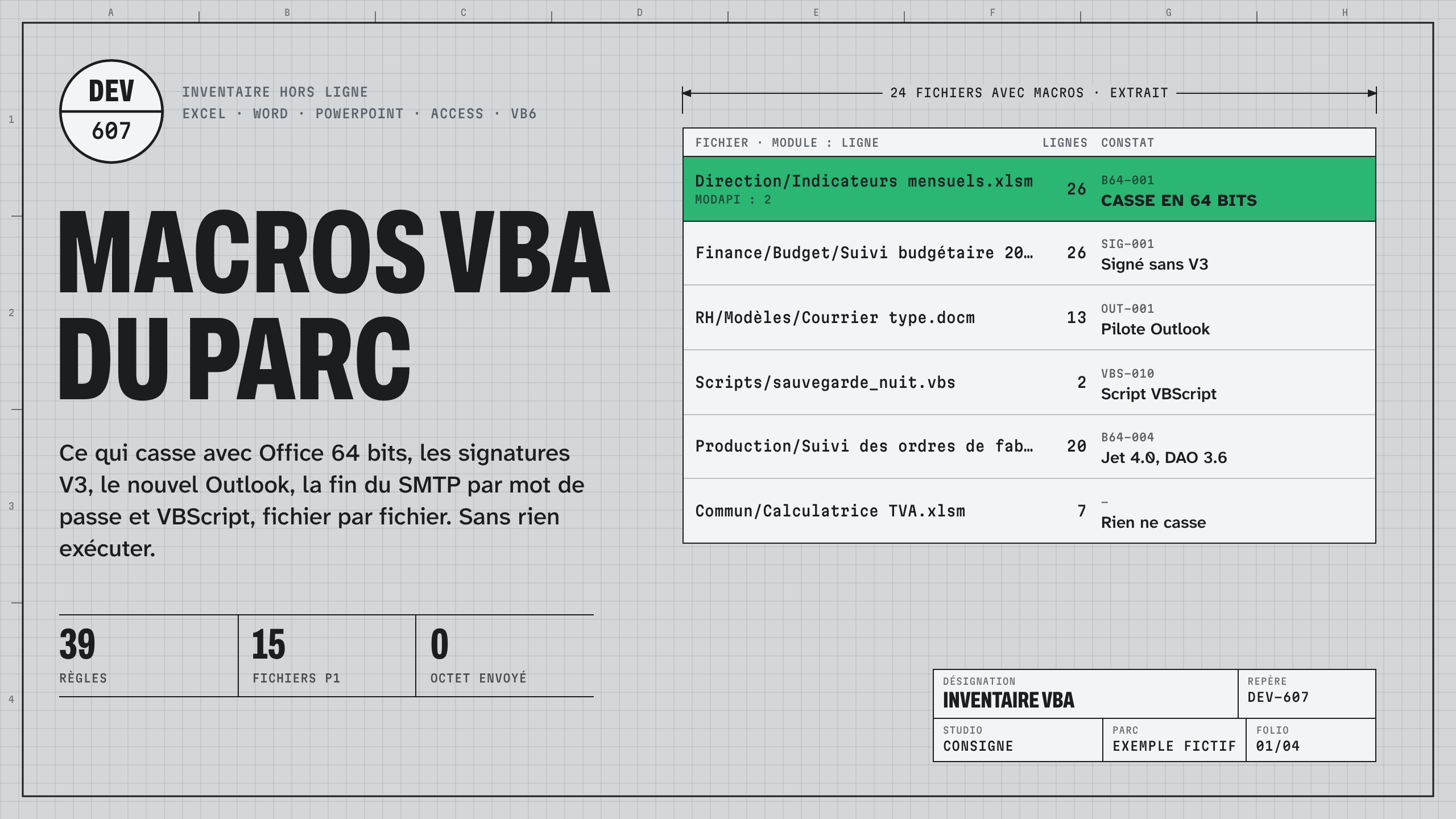Click the line count 20 of Production row
This screenshot has width=1456, height=819.
pyautogui.click(x=1077, y=446)
